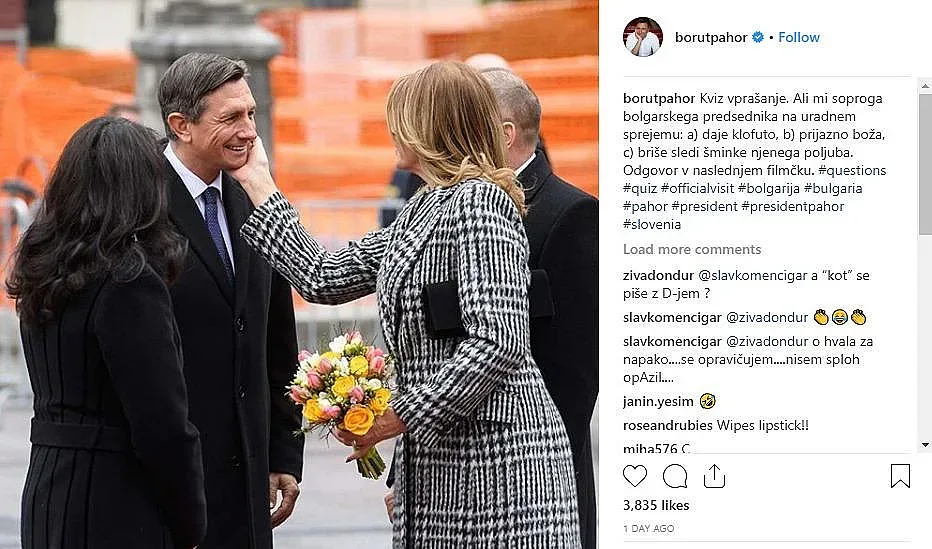View the 3,835 likes list
Viewport: 932px width, 549px height.
click(x=656, y=505)
